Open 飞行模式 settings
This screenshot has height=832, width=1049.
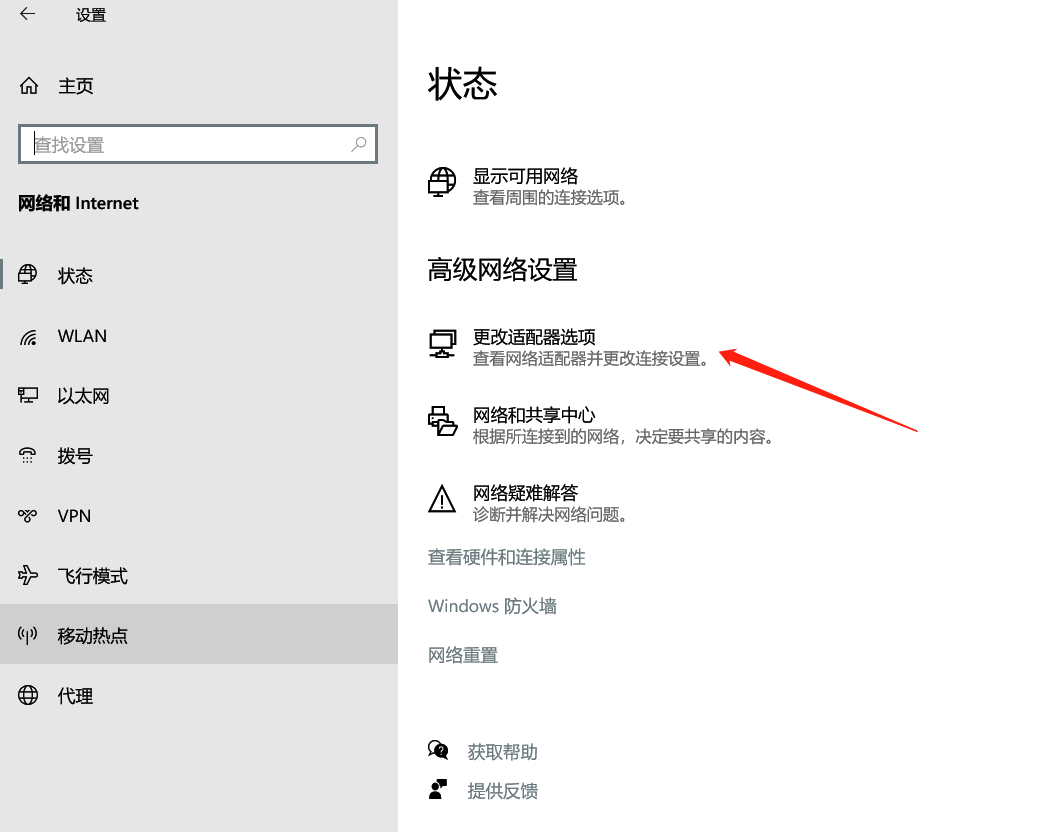[x=199, y=576]
